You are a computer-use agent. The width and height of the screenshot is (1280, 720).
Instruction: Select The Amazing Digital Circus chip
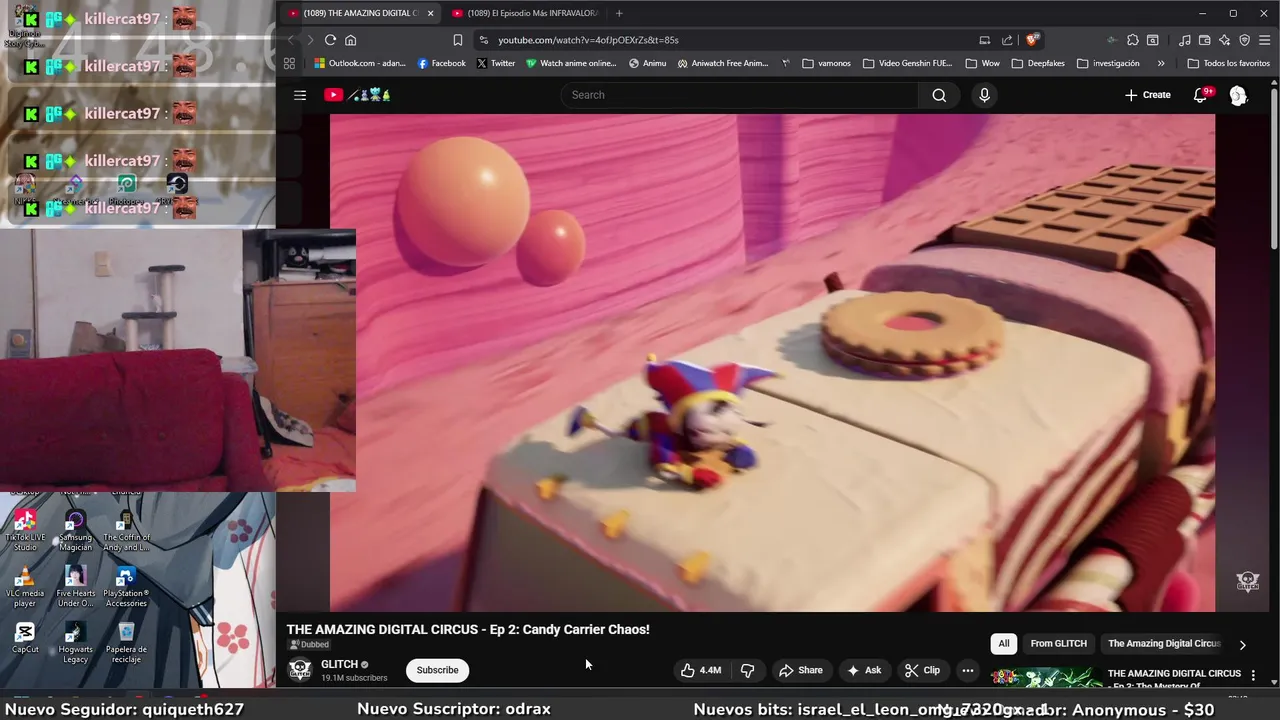coord(1164,644)
